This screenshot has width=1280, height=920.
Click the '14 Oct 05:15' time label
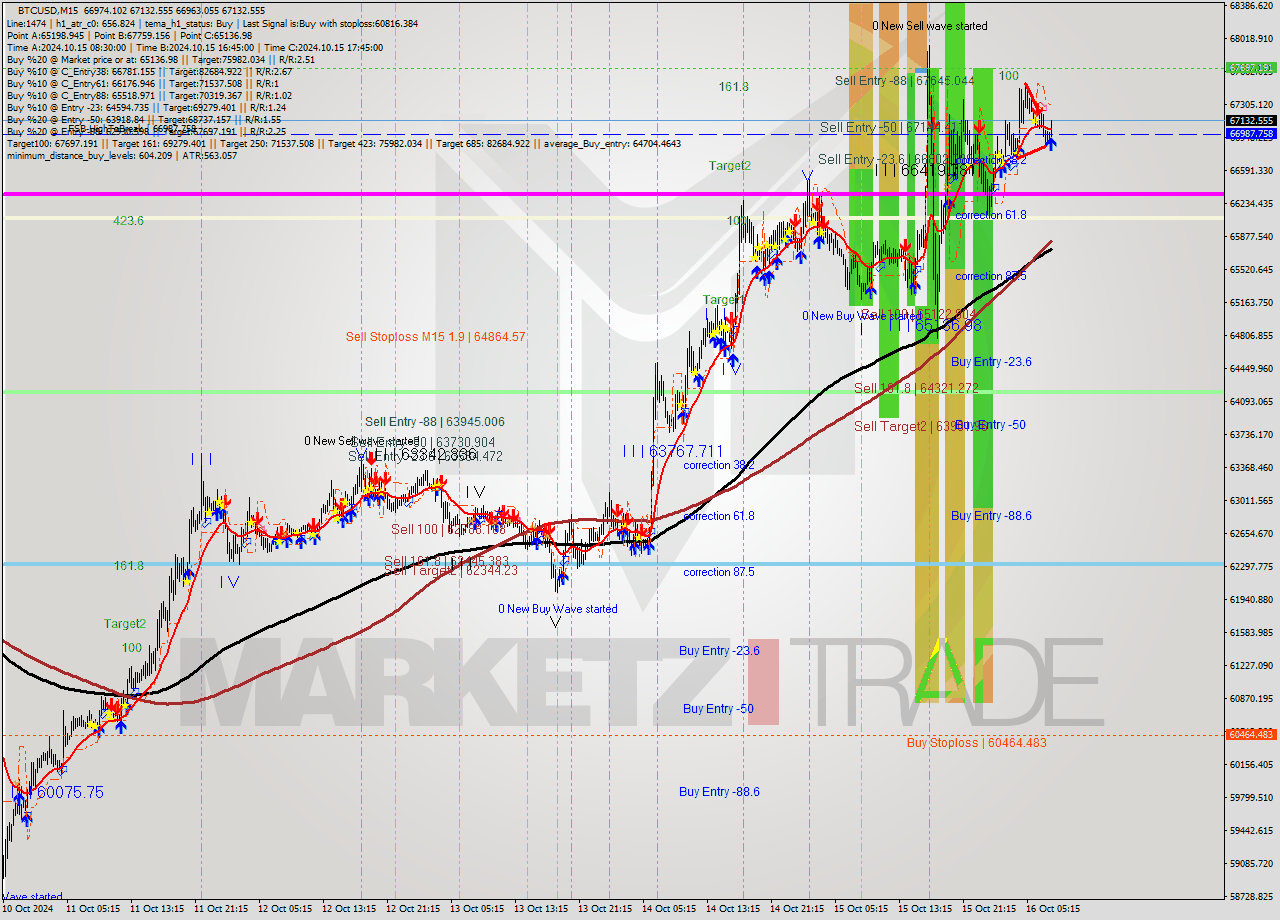pos(669,909)
